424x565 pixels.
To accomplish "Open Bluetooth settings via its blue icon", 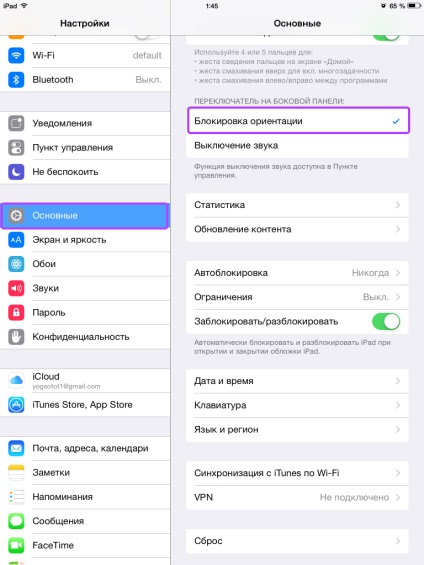I will (16, 80).
